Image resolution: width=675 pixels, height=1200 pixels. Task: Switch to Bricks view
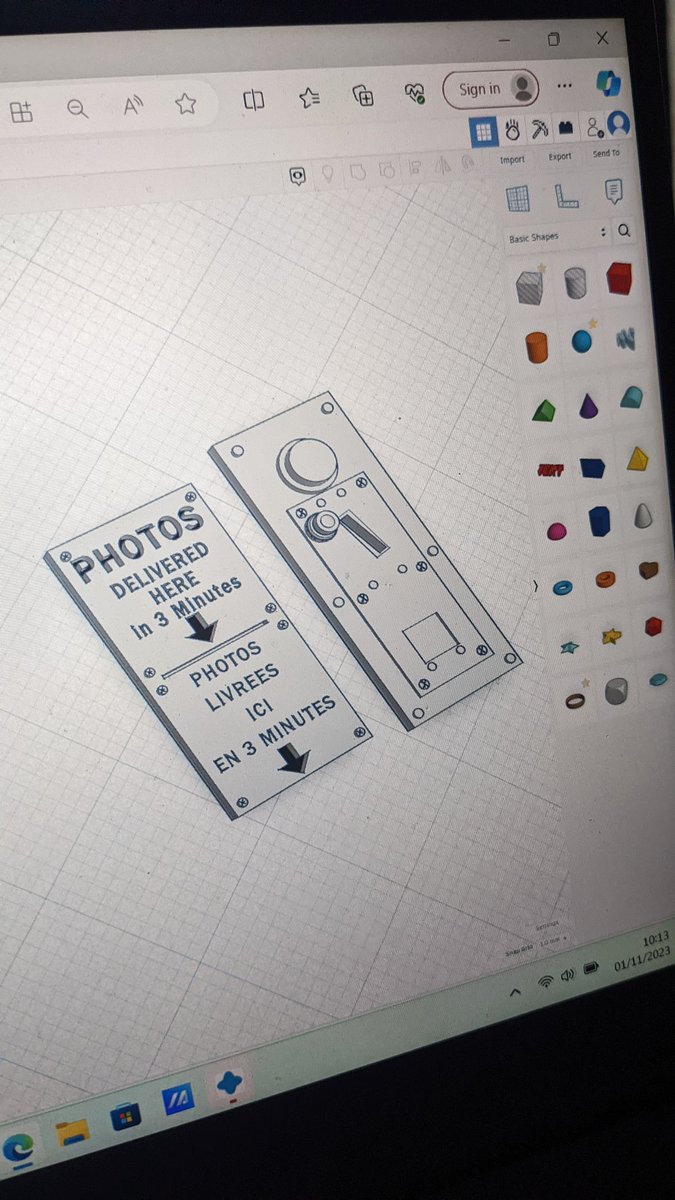click(566, 128)
